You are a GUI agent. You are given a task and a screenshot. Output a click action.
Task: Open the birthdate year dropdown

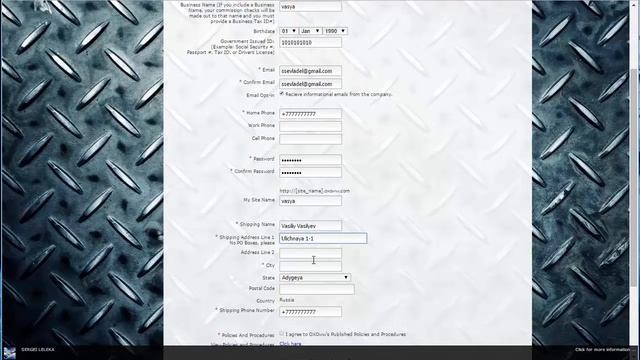335,31
